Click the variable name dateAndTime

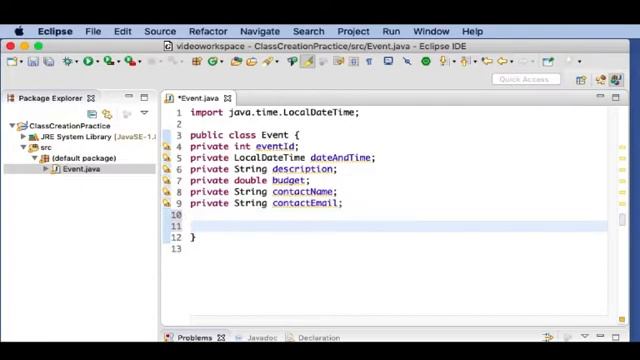point(340,158)
